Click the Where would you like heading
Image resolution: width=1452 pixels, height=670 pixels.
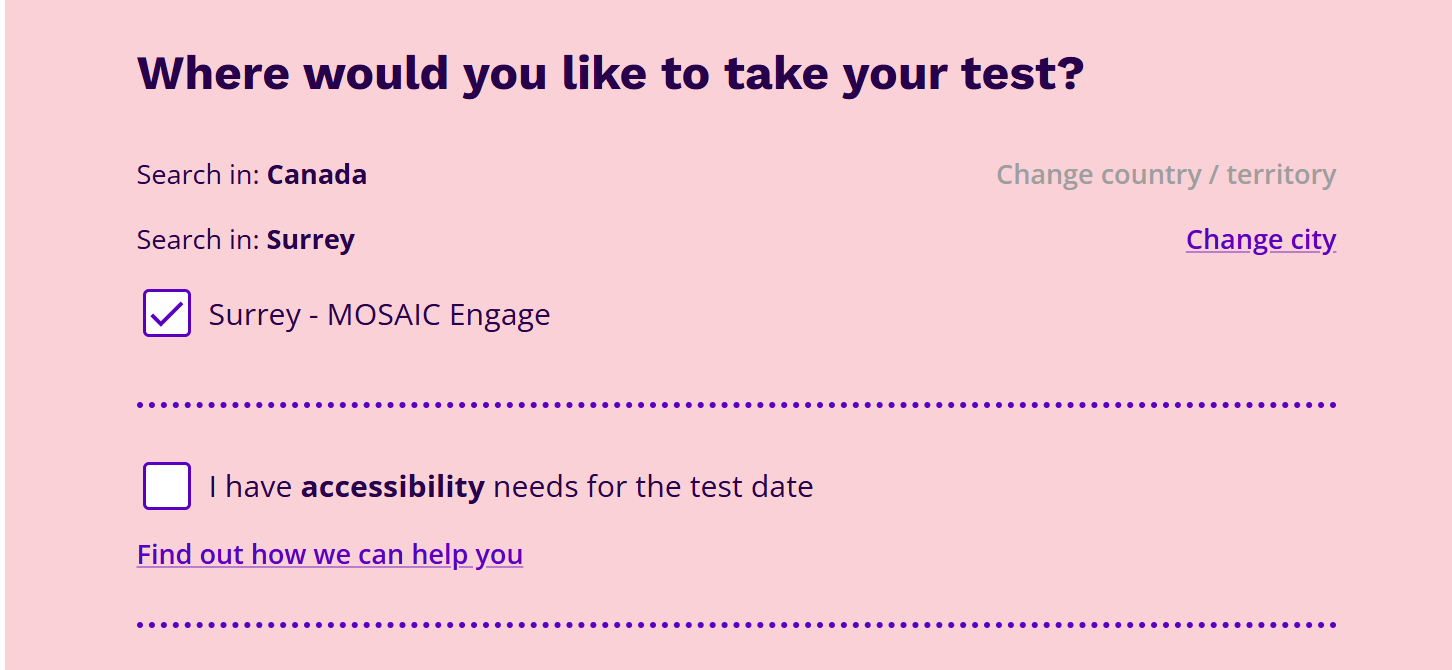point(610,73)
